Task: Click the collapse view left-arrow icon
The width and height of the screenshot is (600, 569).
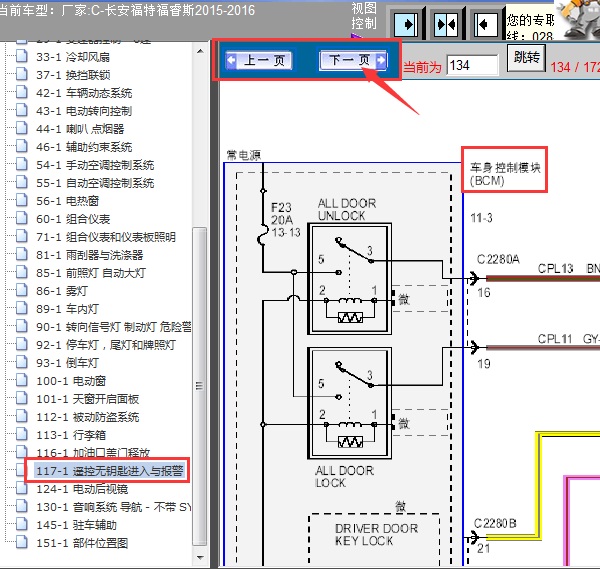Action: [486, 24]
